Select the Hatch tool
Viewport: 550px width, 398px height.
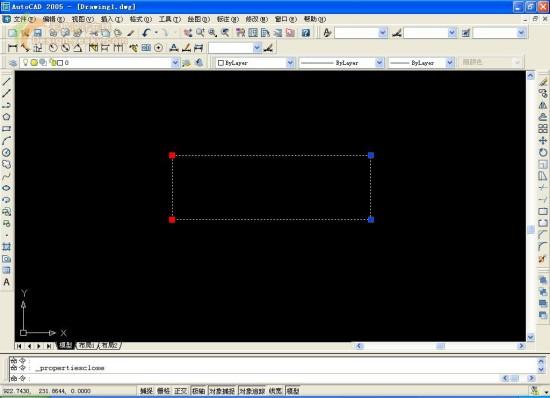click(x=6, y=247)
